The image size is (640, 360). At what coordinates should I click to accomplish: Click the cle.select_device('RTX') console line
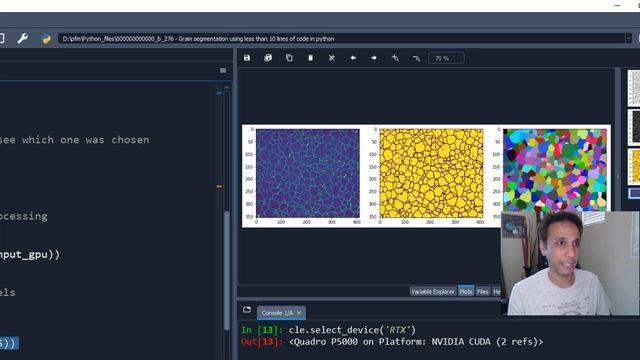[352, 330]
